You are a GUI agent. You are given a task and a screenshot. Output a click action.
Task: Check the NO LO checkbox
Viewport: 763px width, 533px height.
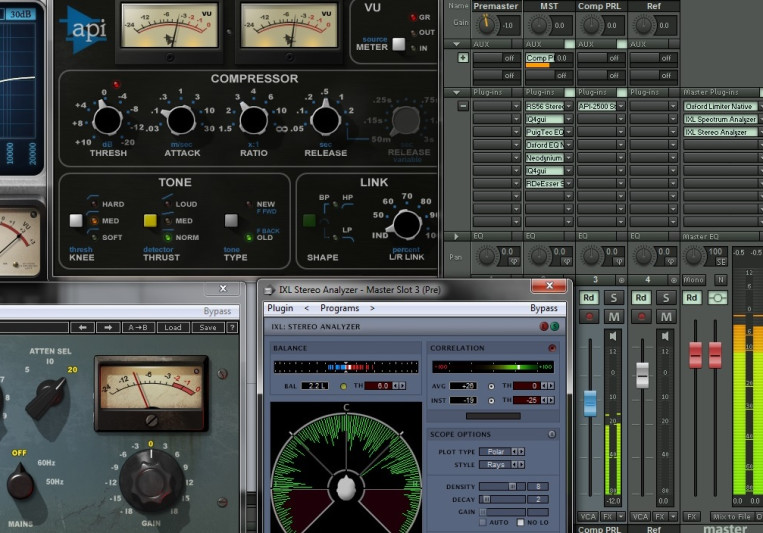coord(520,522)
